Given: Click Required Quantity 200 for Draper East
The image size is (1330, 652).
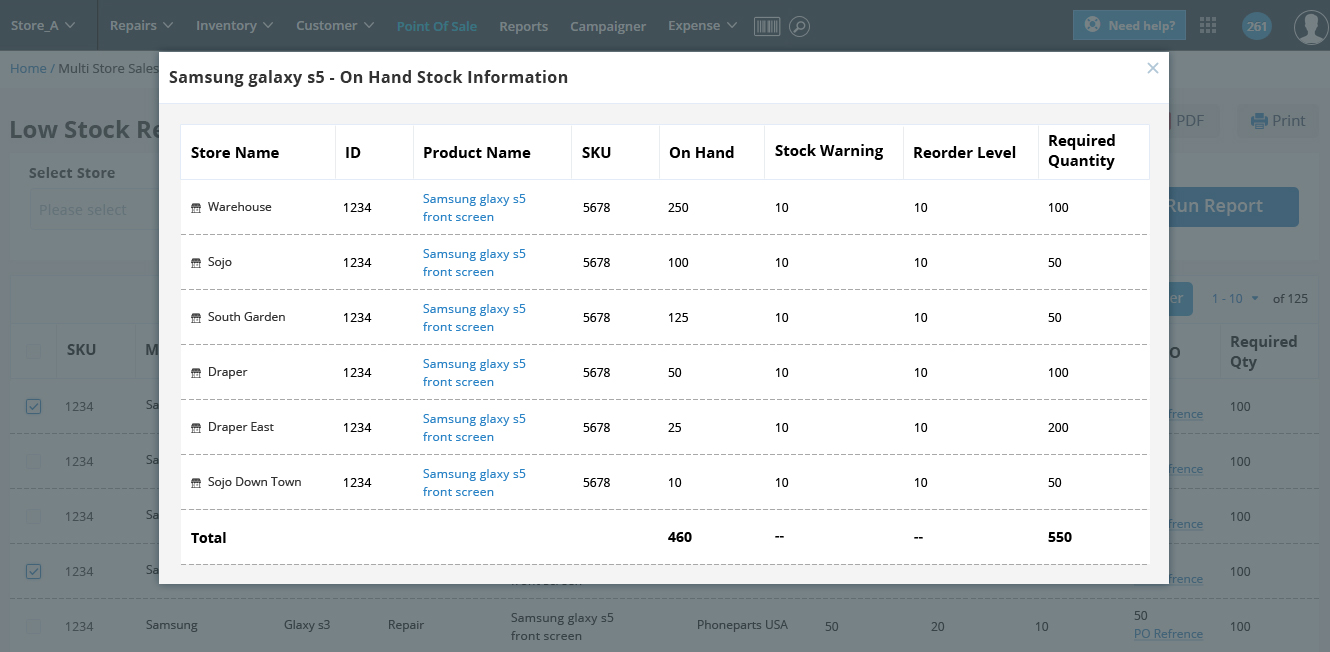Looking at the screenshot, I should coord(1059,428).
